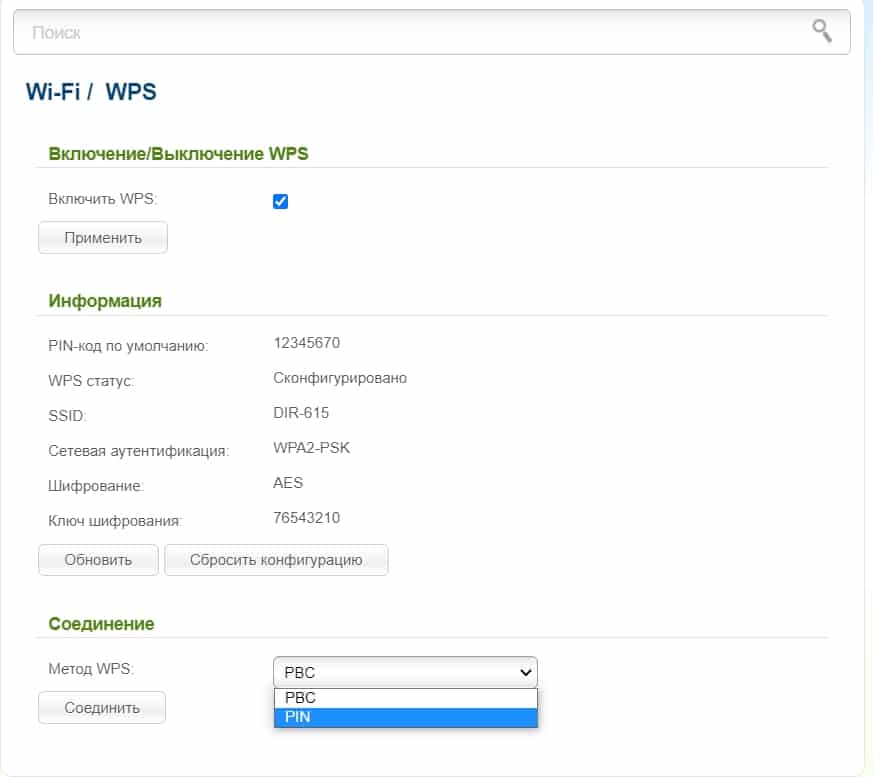Click the Соединить button
The height and width of the screenshot is (777, 873).
click(x=102, y=707)
